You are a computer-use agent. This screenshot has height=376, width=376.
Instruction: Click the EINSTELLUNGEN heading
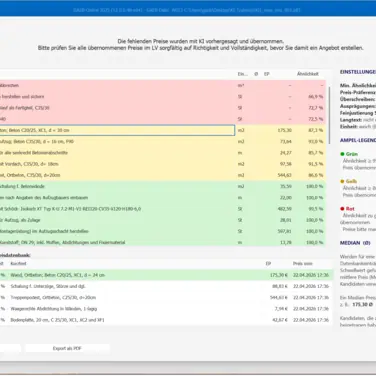pyautogui.click(x=358, y=72)
